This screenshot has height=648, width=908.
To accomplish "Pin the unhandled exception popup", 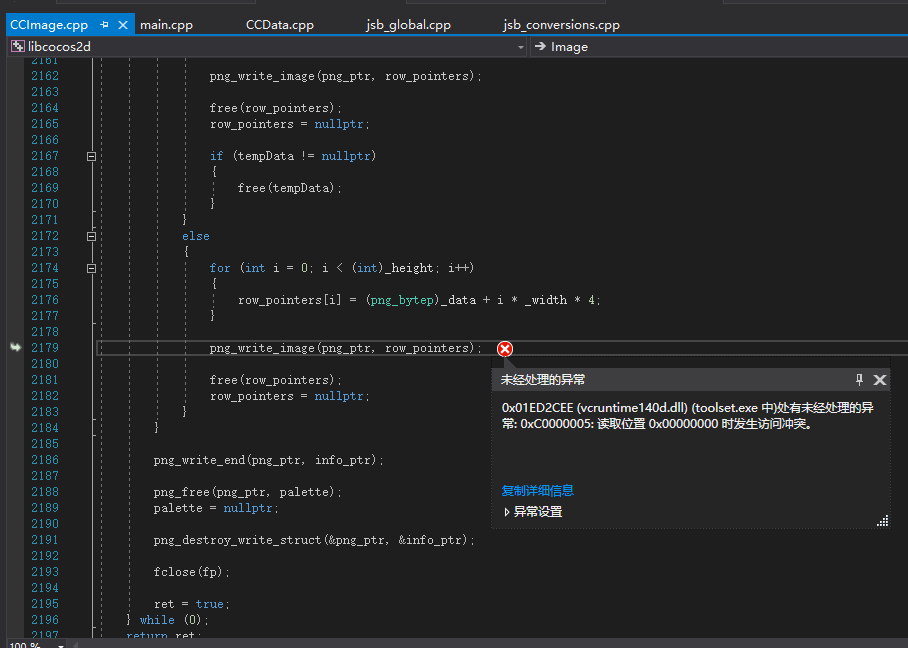I will click(859, 380).
